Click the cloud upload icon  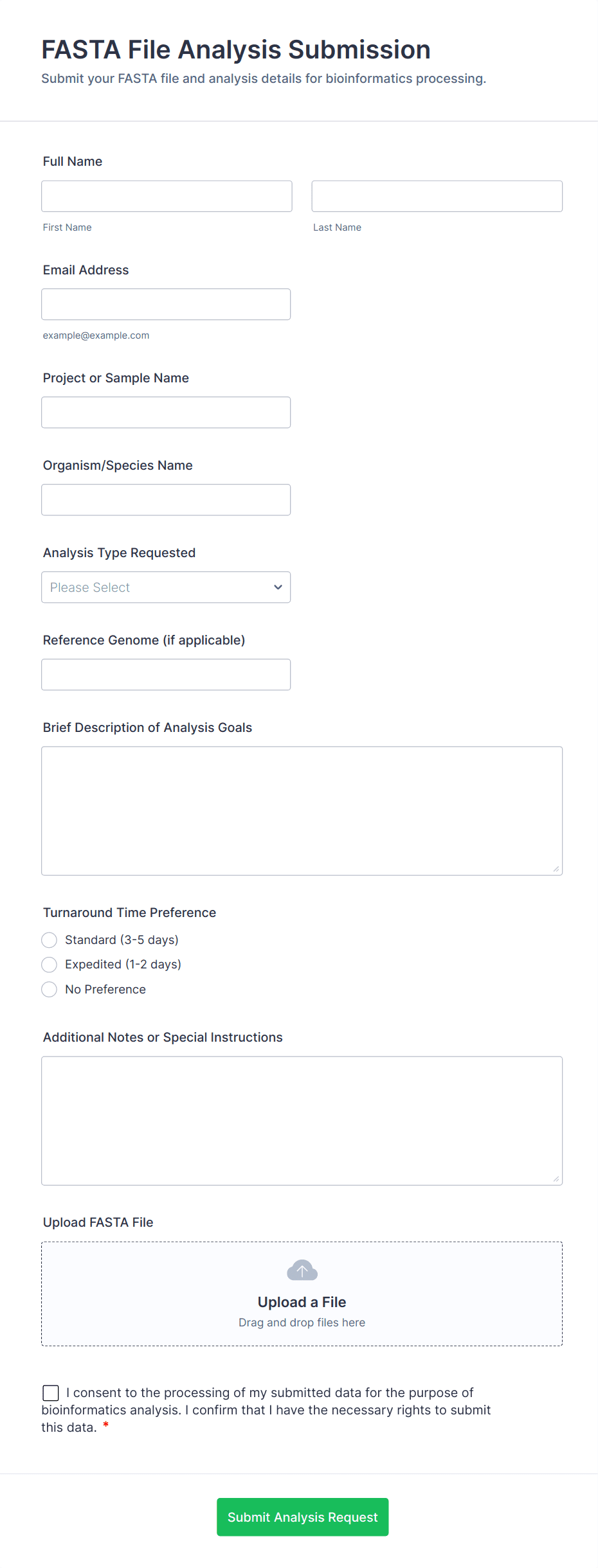tap(302, 1270)
